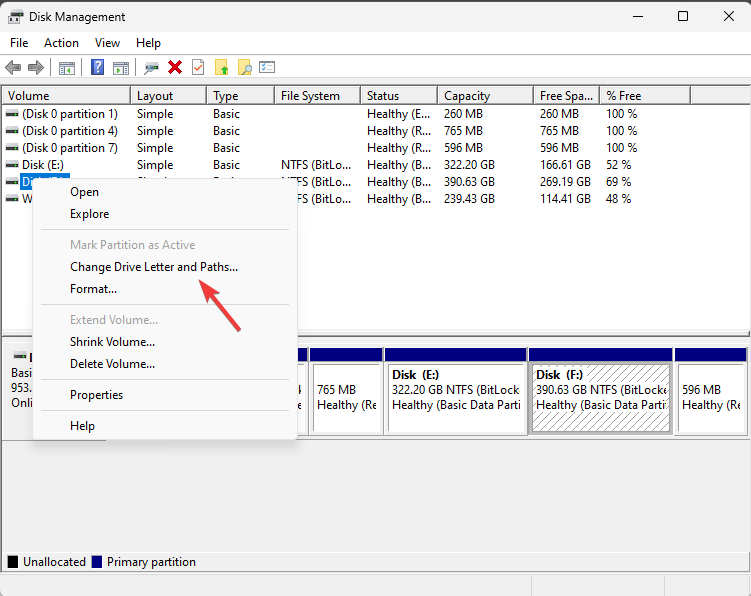Click the folder with up arrow icon

point(221,68)
